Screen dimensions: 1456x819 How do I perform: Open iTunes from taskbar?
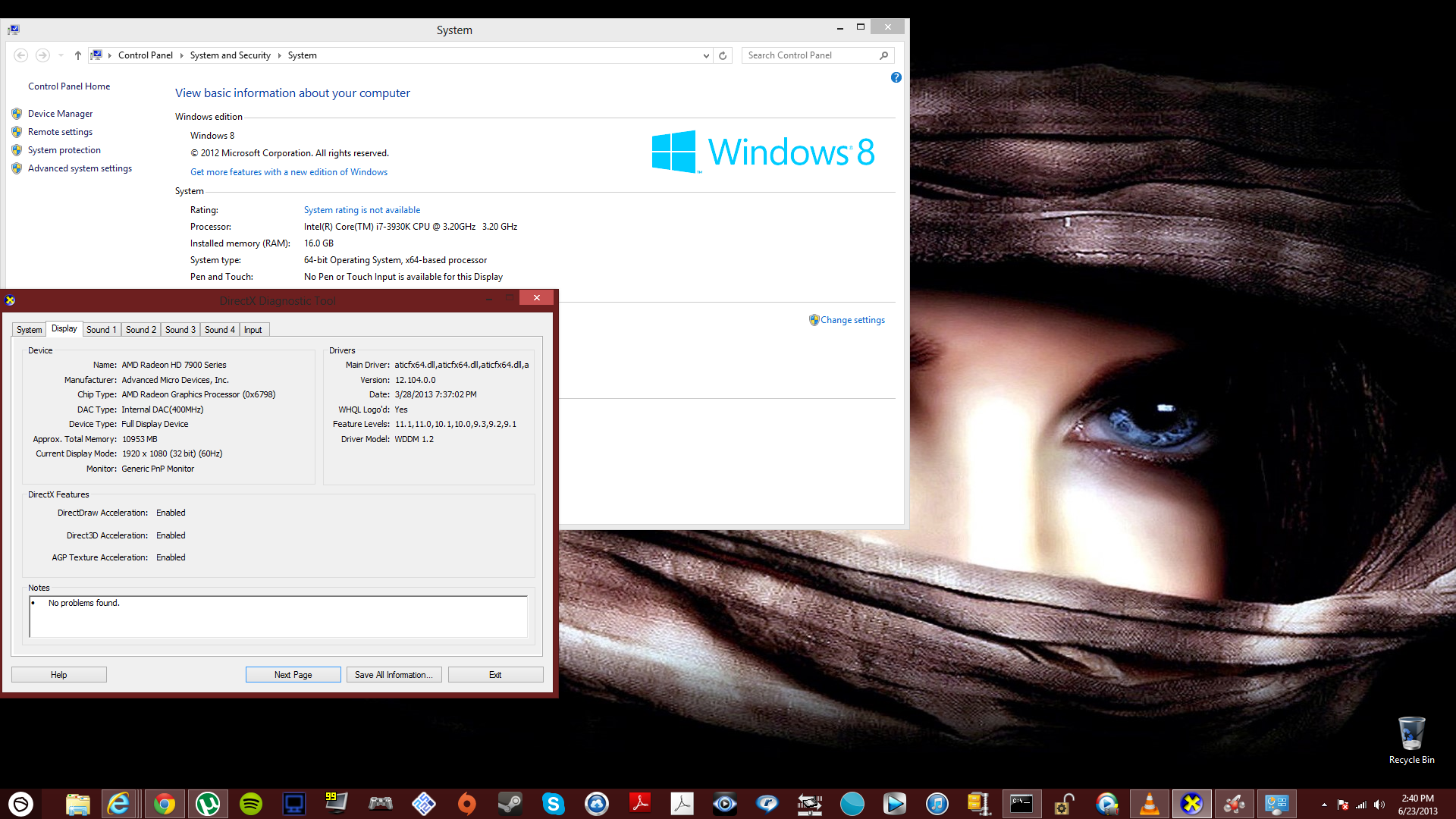(937, 804)
